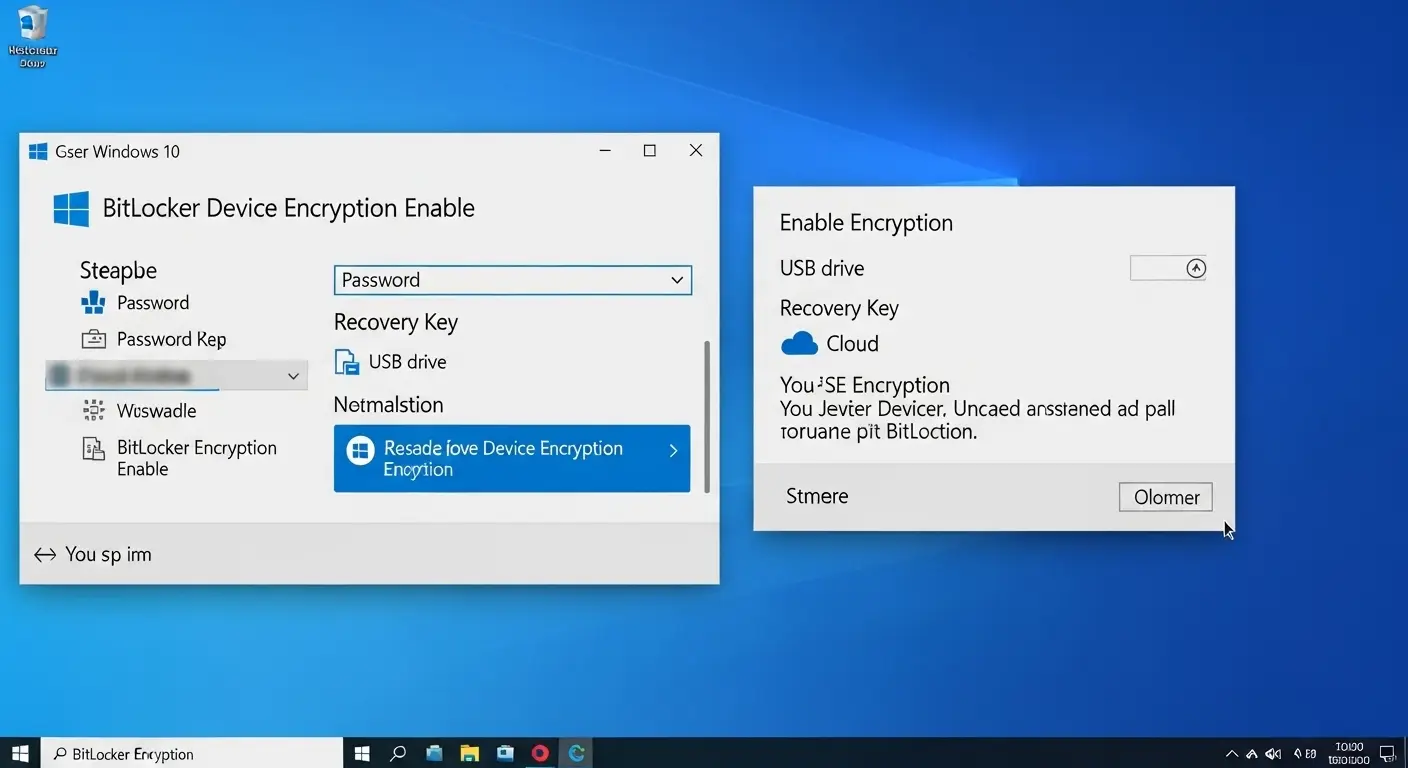Select Password item under Steapbe
Image resolution: width=1408 pixels, height=768 pixels.
pyautogui.click(x=153, y=303)
